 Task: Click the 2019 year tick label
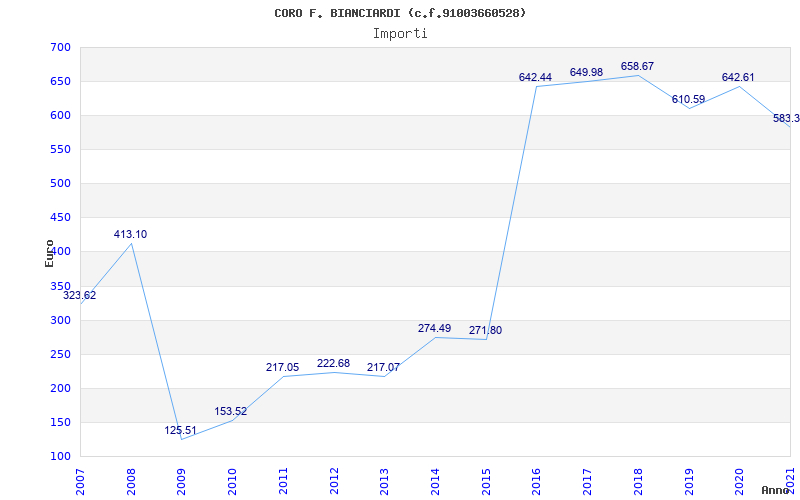[689, 482]
